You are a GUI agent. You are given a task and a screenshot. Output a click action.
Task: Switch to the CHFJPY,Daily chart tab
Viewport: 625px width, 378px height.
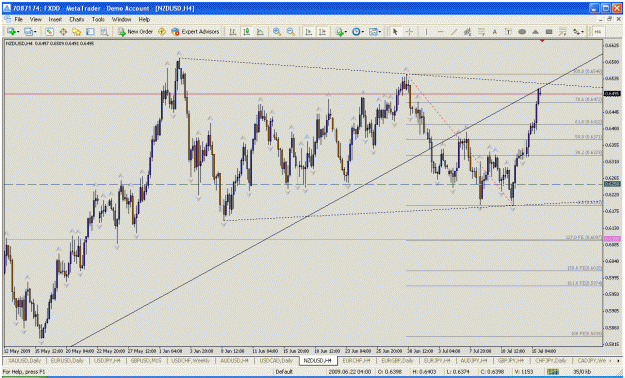(550, 360)
